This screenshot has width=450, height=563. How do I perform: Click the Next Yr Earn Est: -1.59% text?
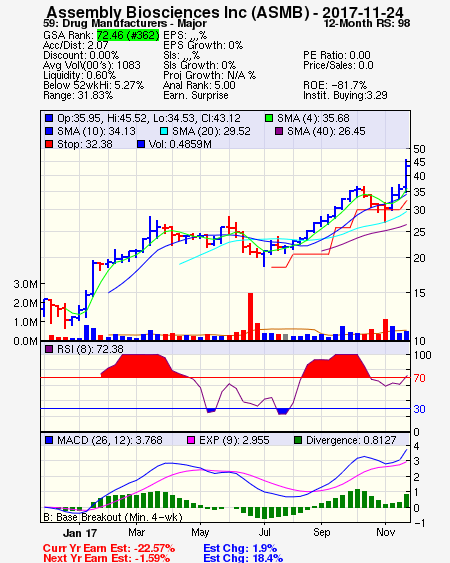pyautogui.click(x=106, y=558)
